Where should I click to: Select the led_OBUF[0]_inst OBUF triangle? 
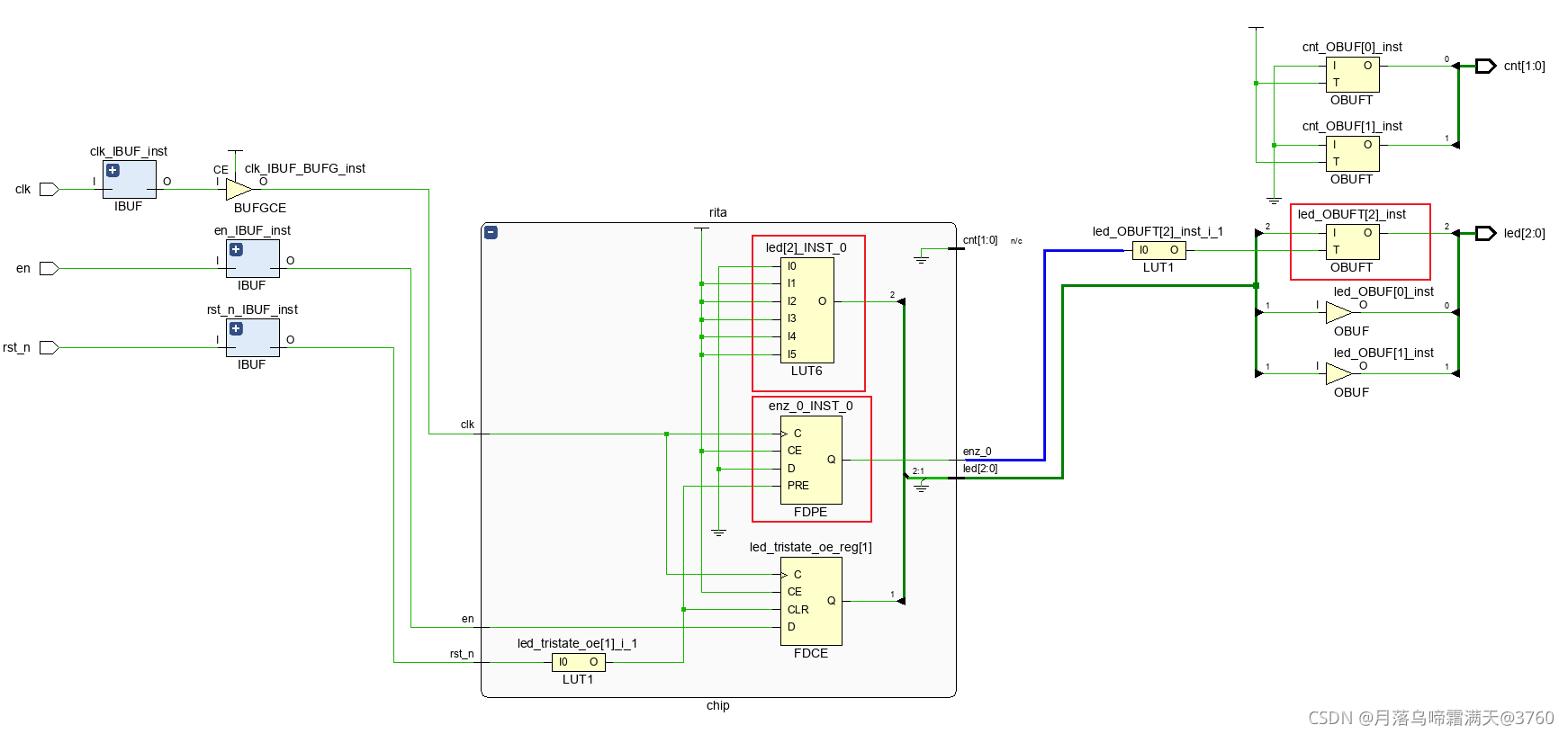pos(1338,312)
